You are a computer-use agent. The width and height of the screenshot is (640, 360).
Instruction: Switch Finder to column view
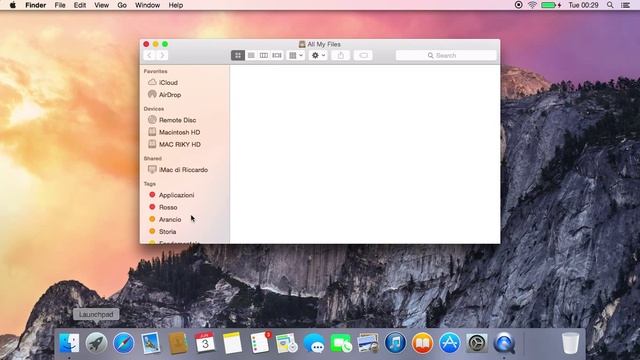pyautogui.click(x=264, y=55)
